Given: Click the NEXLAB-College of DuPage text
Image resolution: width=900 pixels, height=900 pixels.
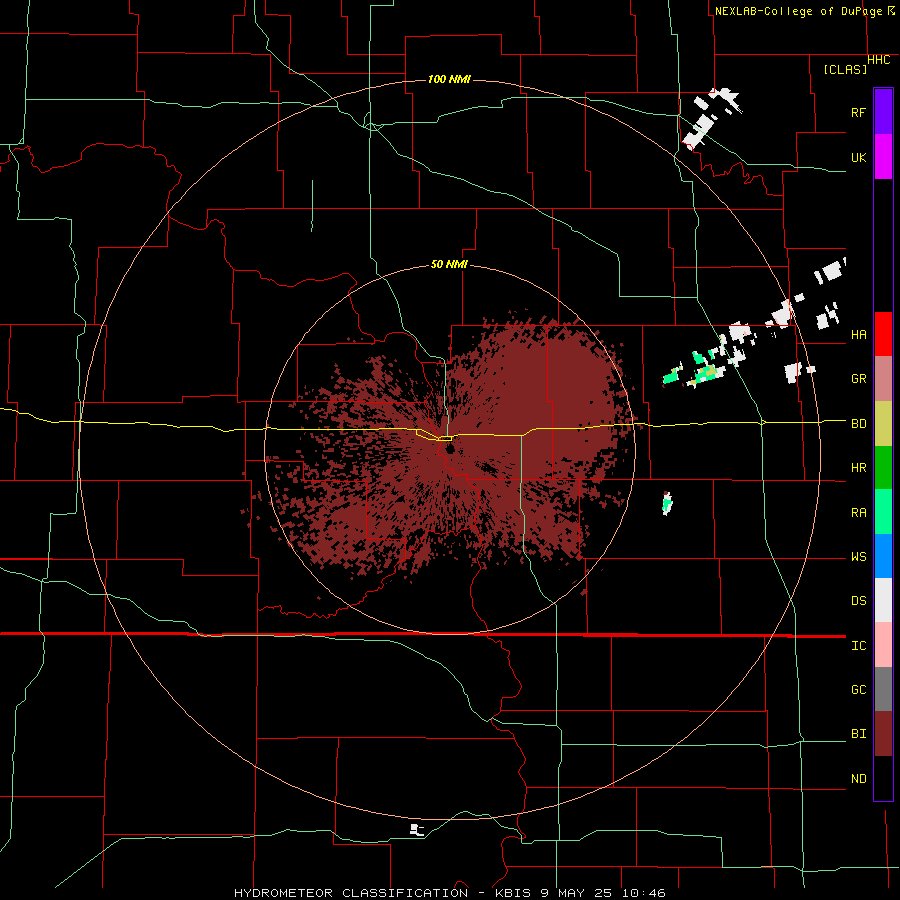Looking at the screenshot, I should pyautogui.click(x=798, y=11).
